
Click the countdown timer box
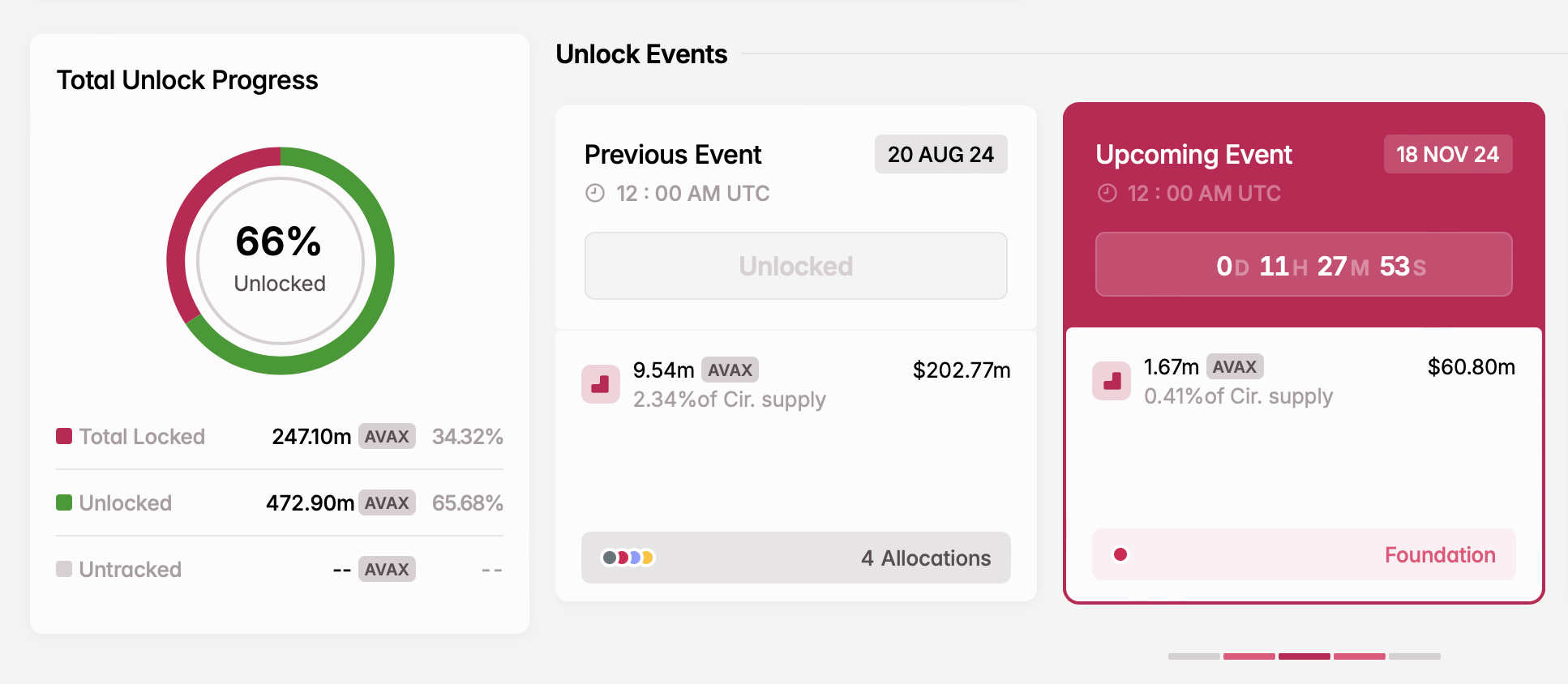pyautogui.click(x=1303, y=265)
